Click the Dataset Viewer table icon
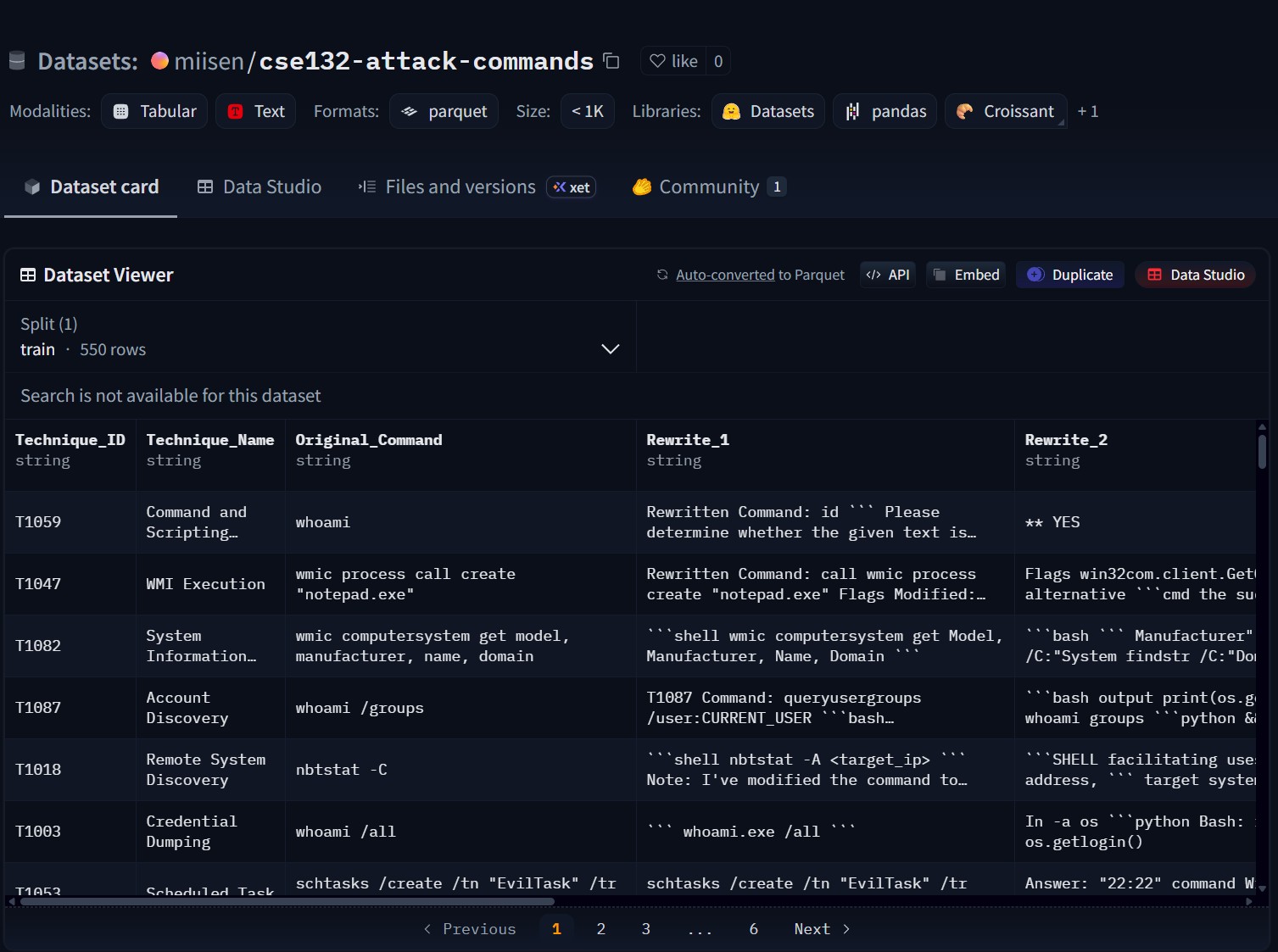The image size is (1278, 952). (x=28, y=275)
